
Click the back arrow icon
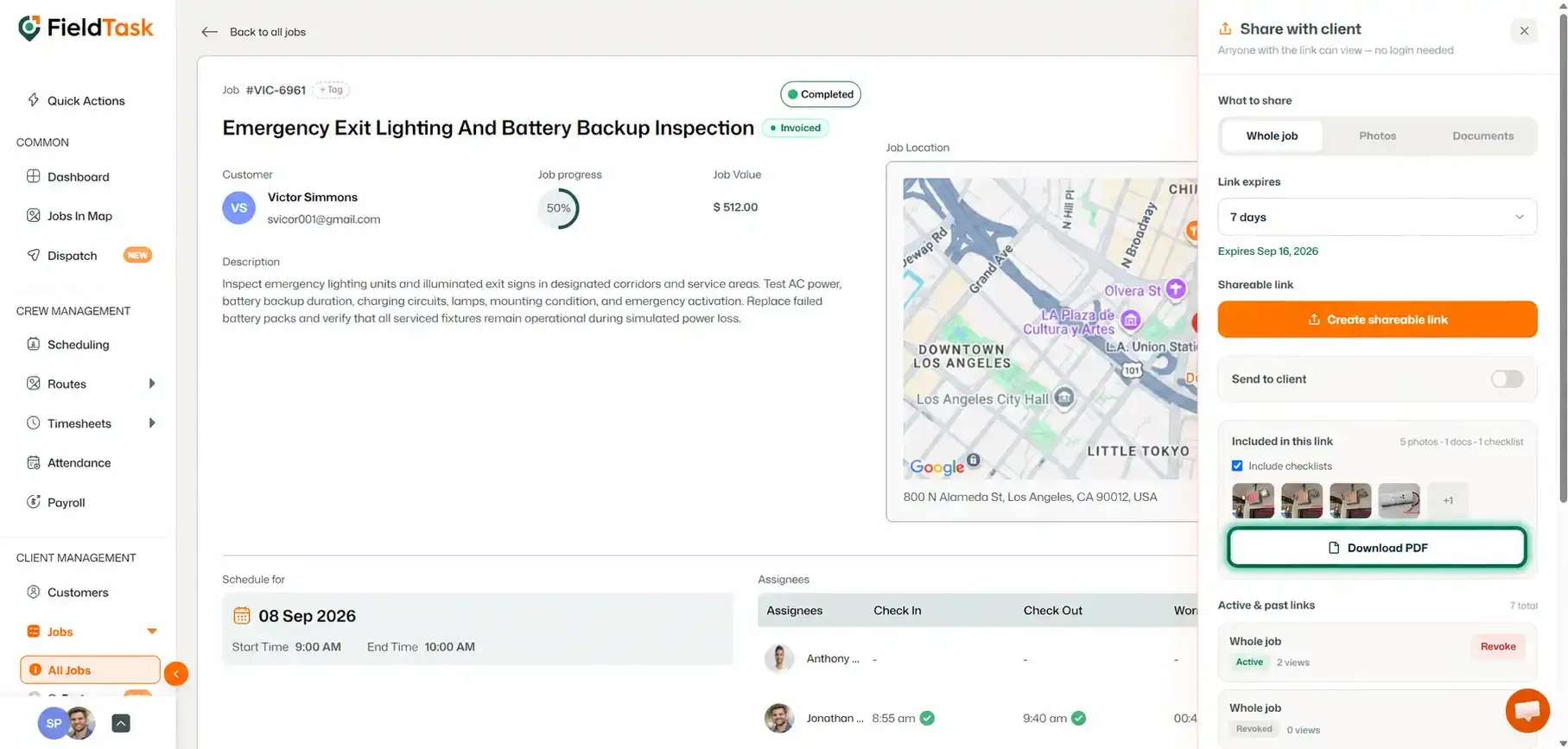coord(209,32)
